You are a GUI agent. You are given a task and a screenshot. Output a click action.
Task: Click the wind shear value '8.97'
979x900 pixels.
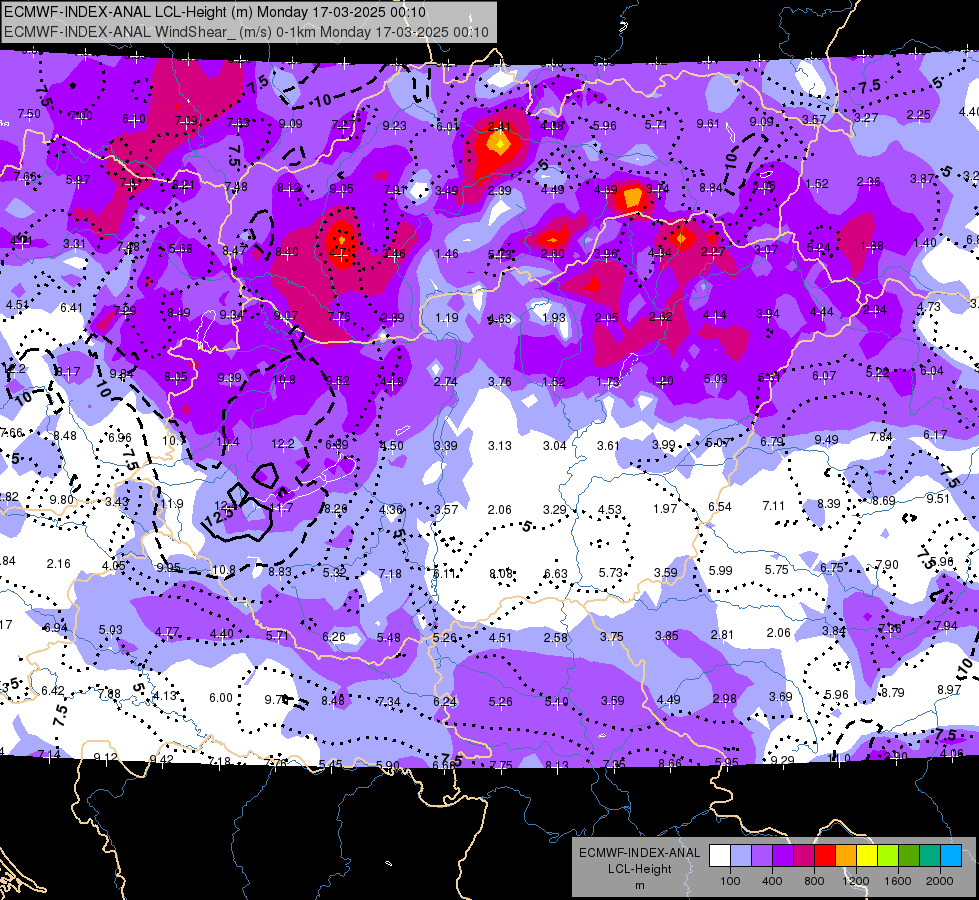point(949,689)
